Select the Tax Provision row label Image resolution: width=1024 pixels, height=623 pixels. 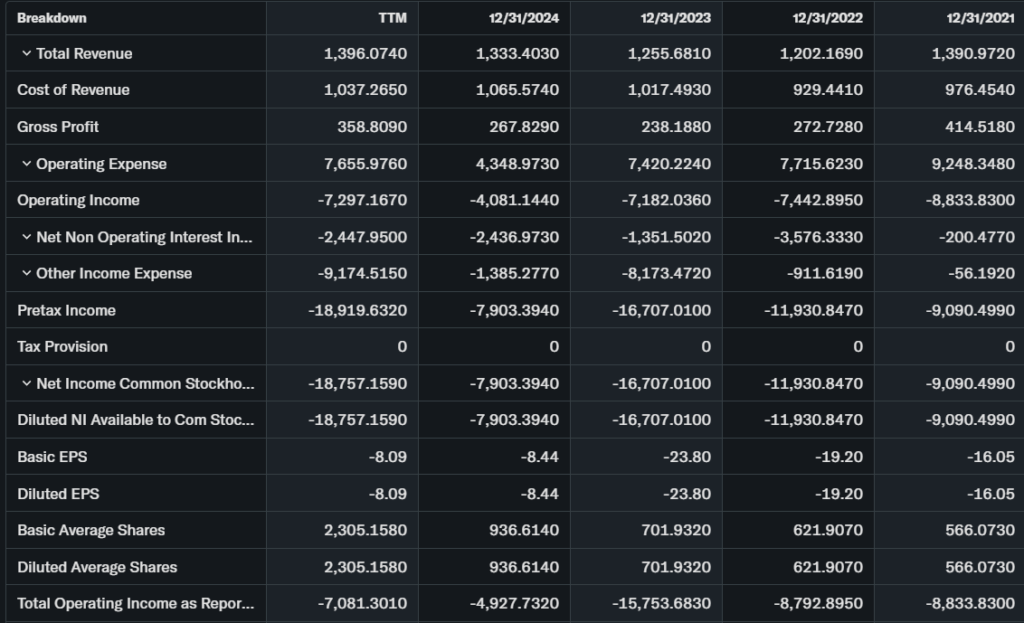tap(62, 346)
